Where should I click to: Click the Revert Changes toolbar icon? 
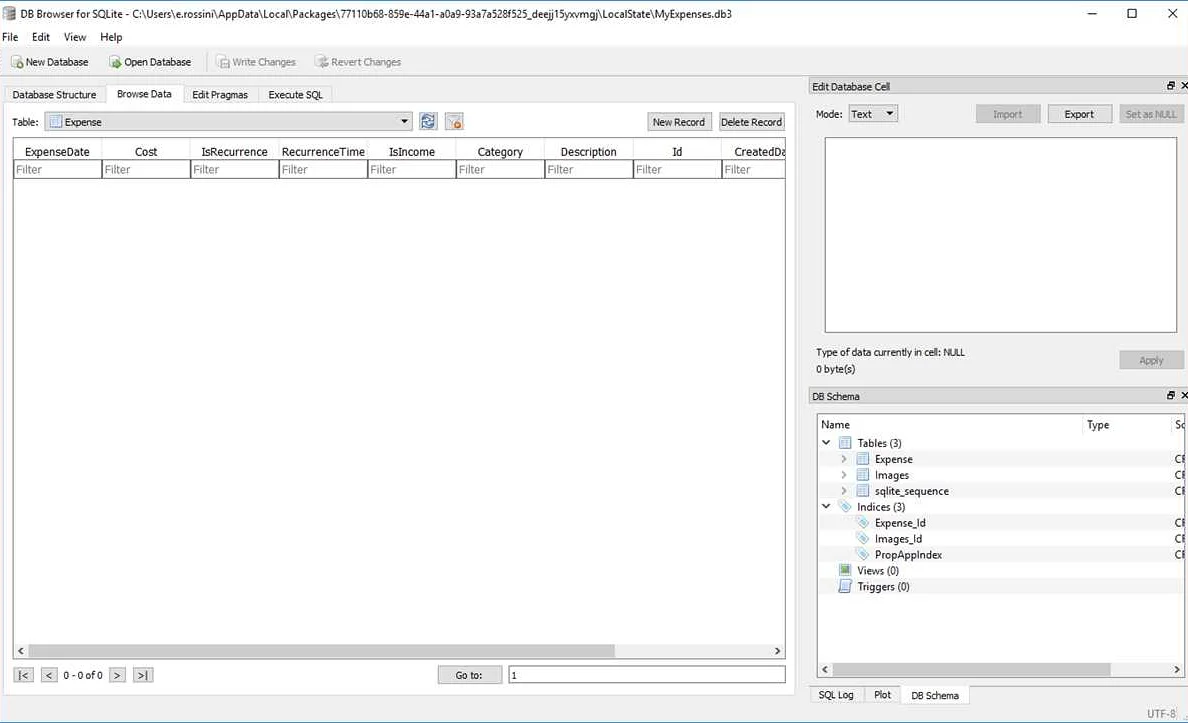pyautogui.click(x=322, y=61)
